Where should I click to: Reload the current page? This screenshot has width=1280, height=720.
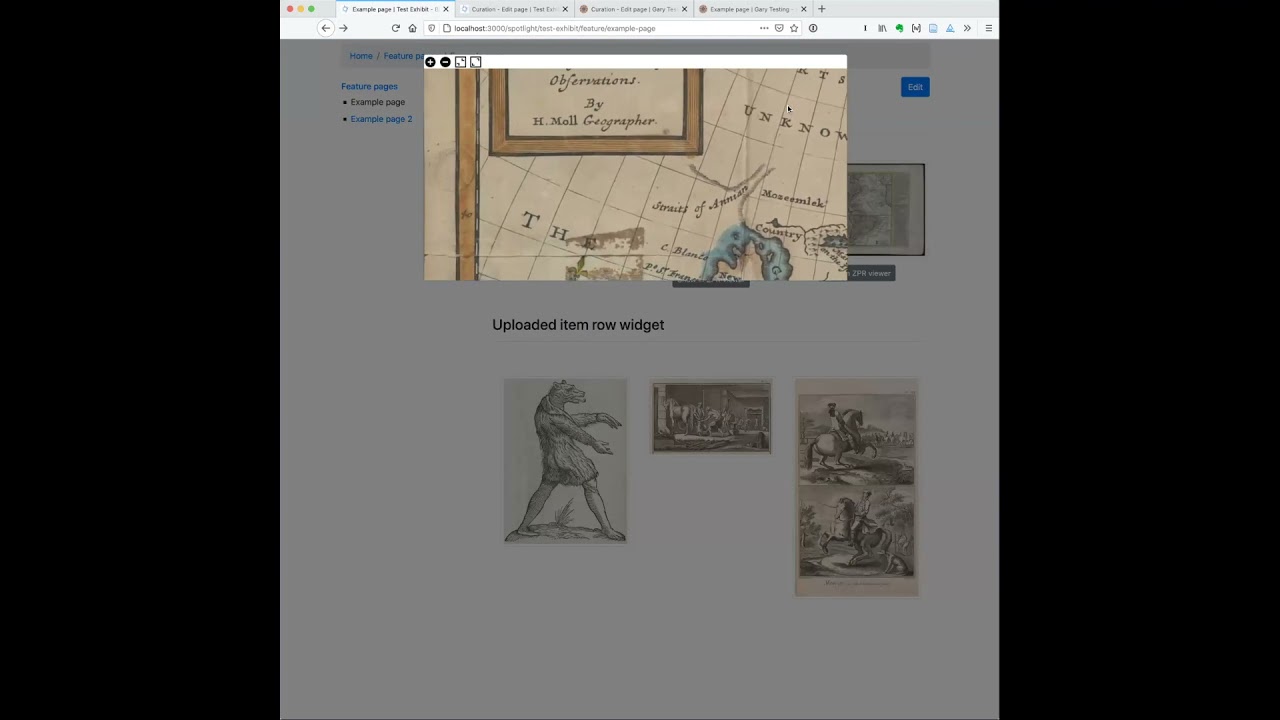(x=396, y=28)
